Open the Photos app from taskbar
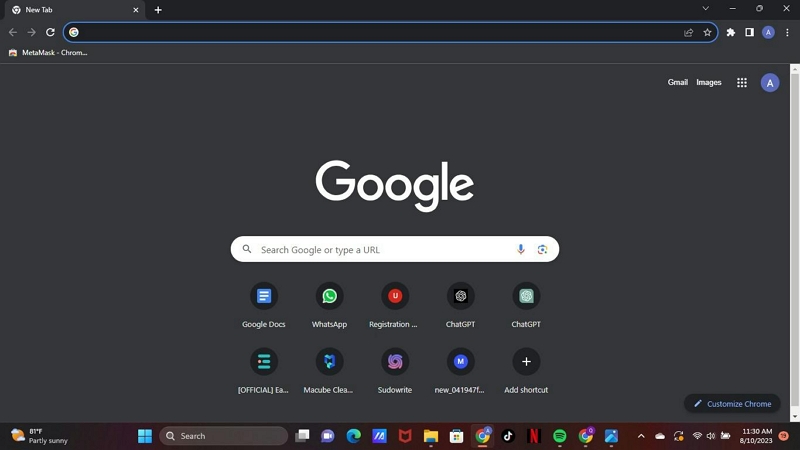The image size is (800, 450). pyautogui.click(x=611, y=436)
